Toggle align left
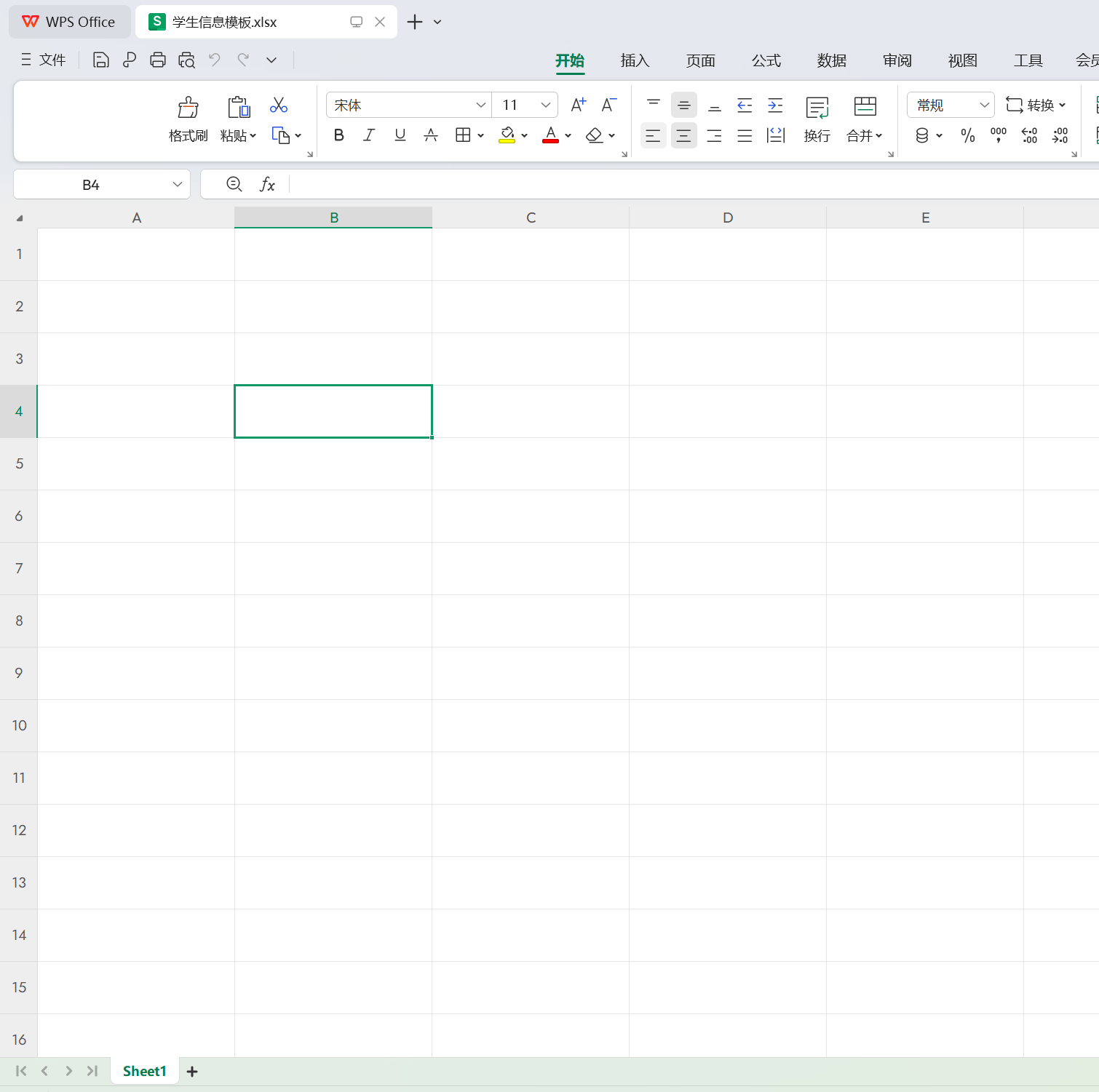Viewport: 1099px width, 1092px height. [x=654, y=135]
